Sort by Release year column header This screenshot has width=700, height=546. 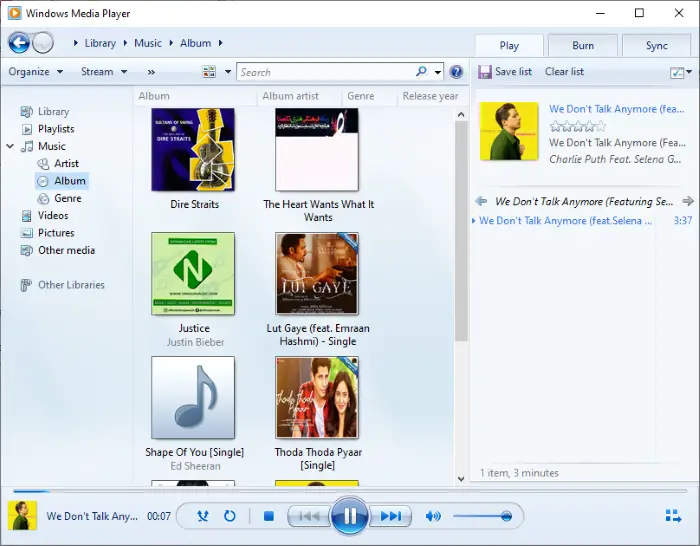coord(430,96)
